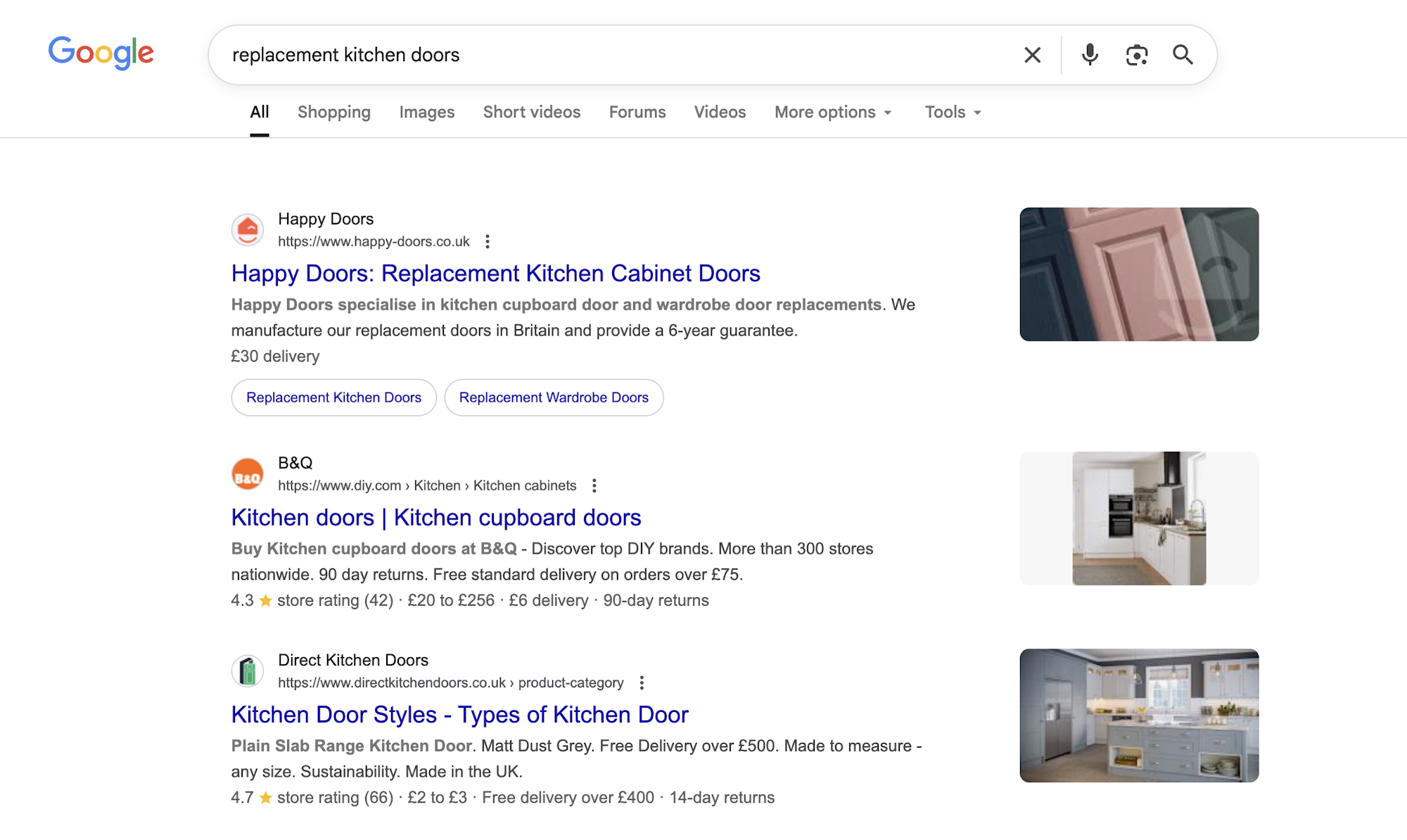Click Free delivery over £400 text

pyautogui.click(x=568, y=798)
